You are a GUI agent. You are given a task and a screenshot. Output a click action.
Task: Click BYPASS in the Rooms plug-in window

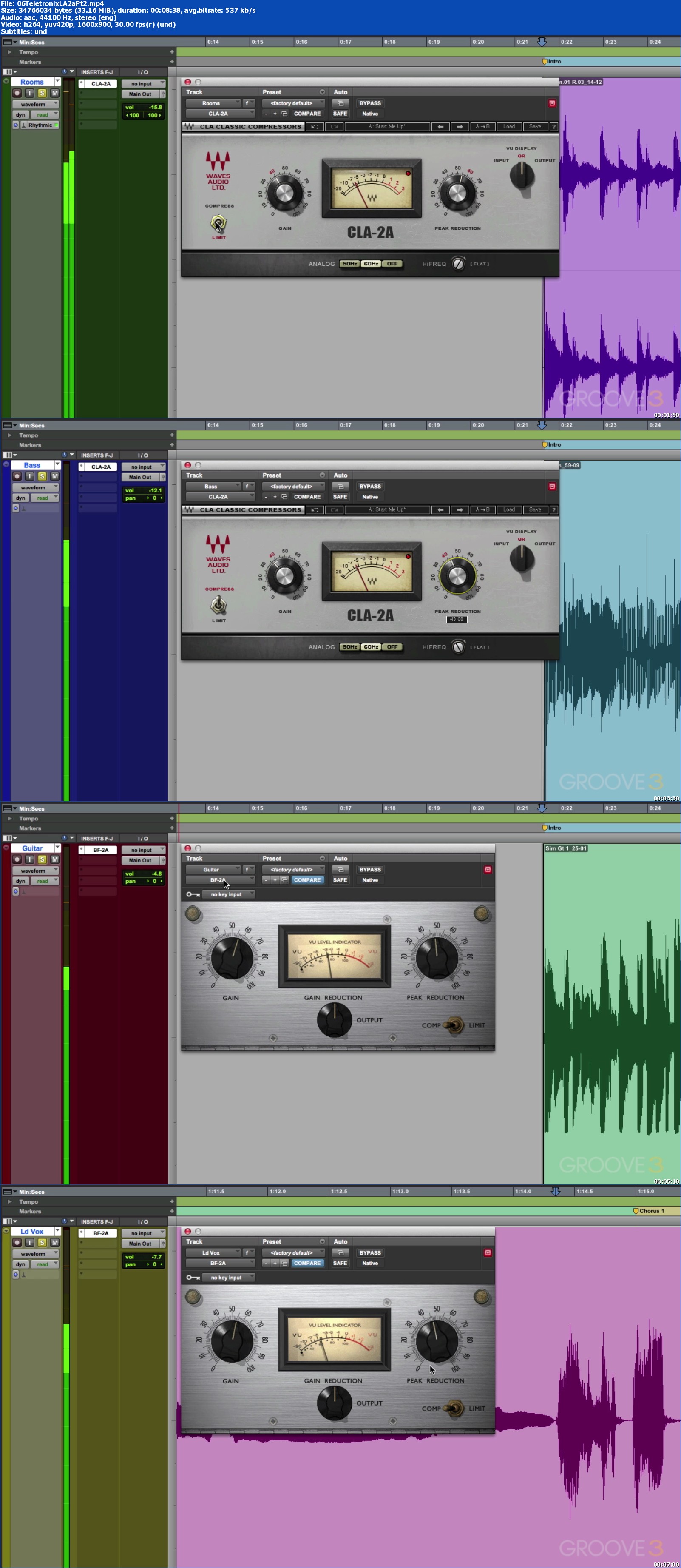[x=370, y=103]
